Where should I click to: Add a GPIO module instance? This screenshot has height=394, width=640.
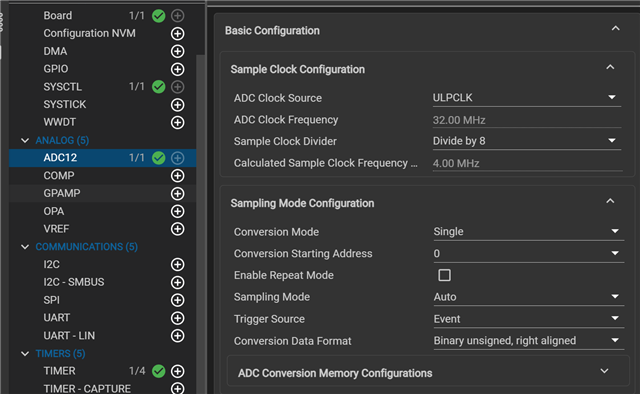[177, 69]
